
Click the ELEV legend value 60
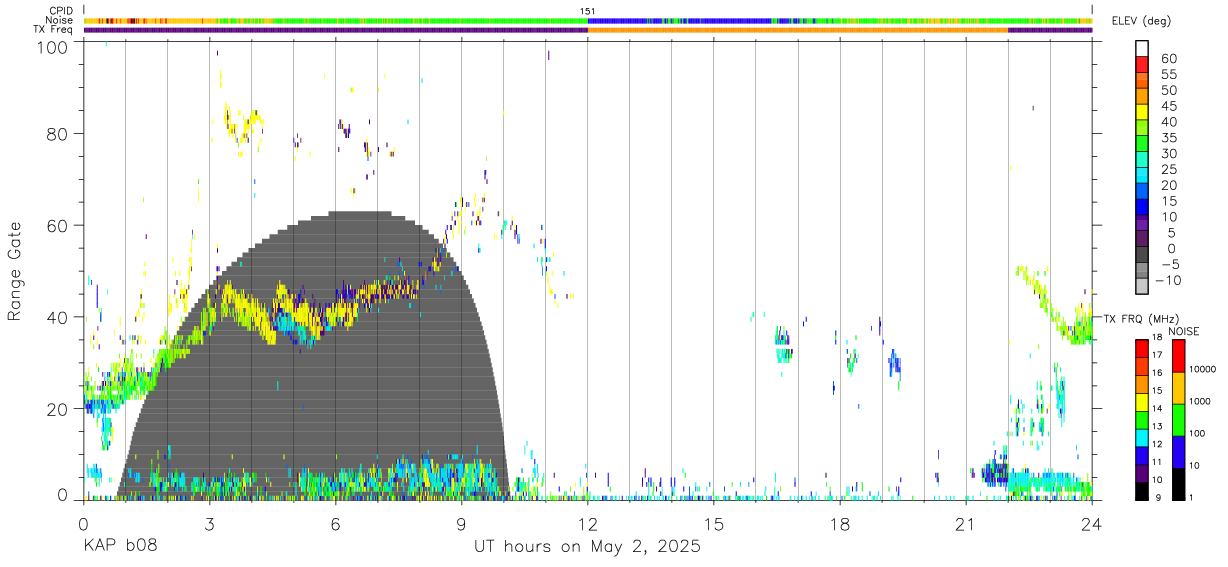(x=1168, y=59)
